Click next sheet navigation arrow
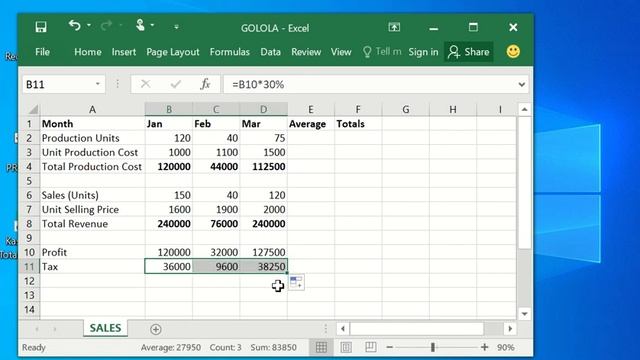This screenshot has width=640, height=360. pyautogui.click(x=55, y=329)
